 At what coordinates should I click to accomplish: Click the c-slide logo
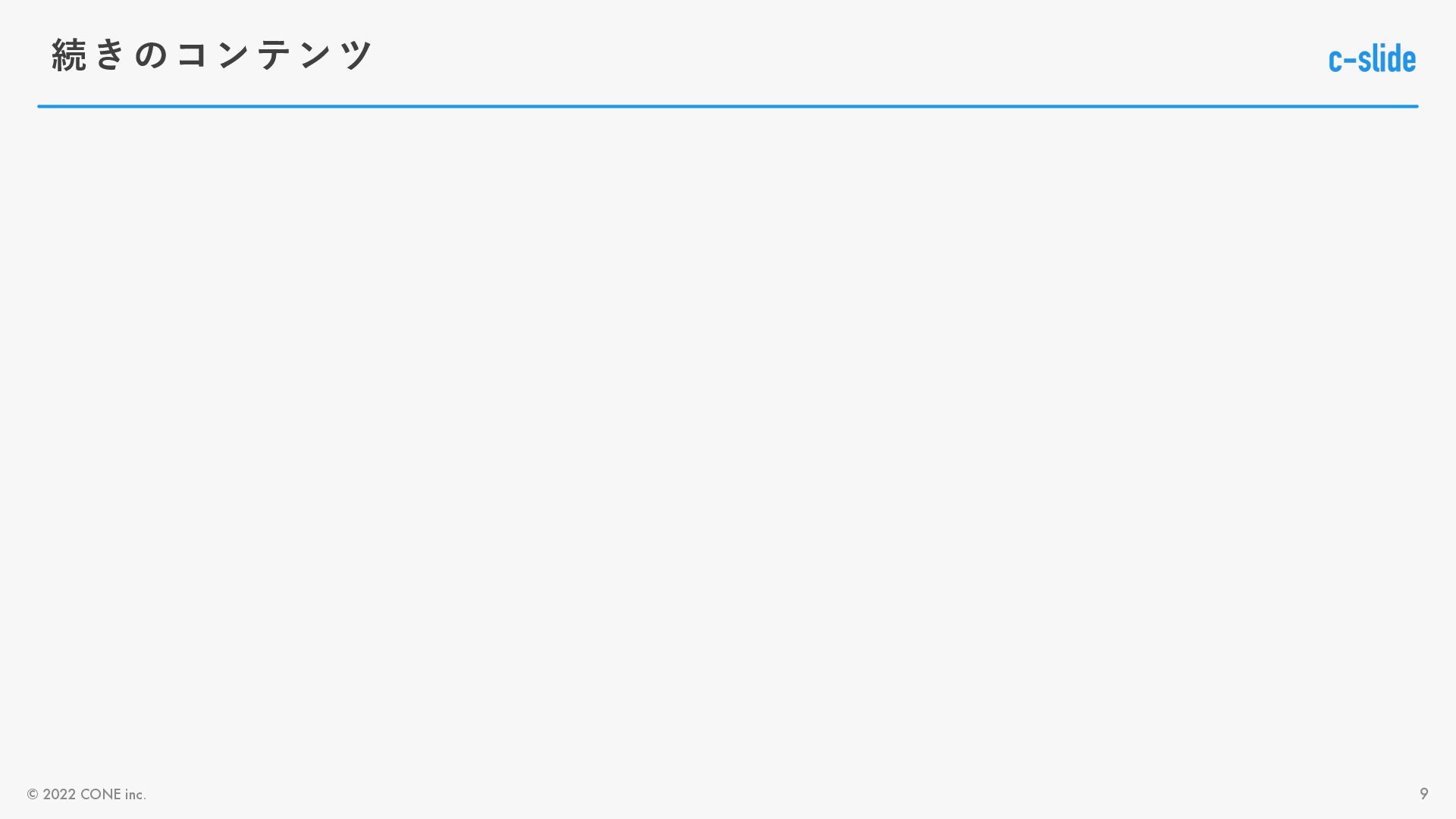click(x=1372, y=58)
